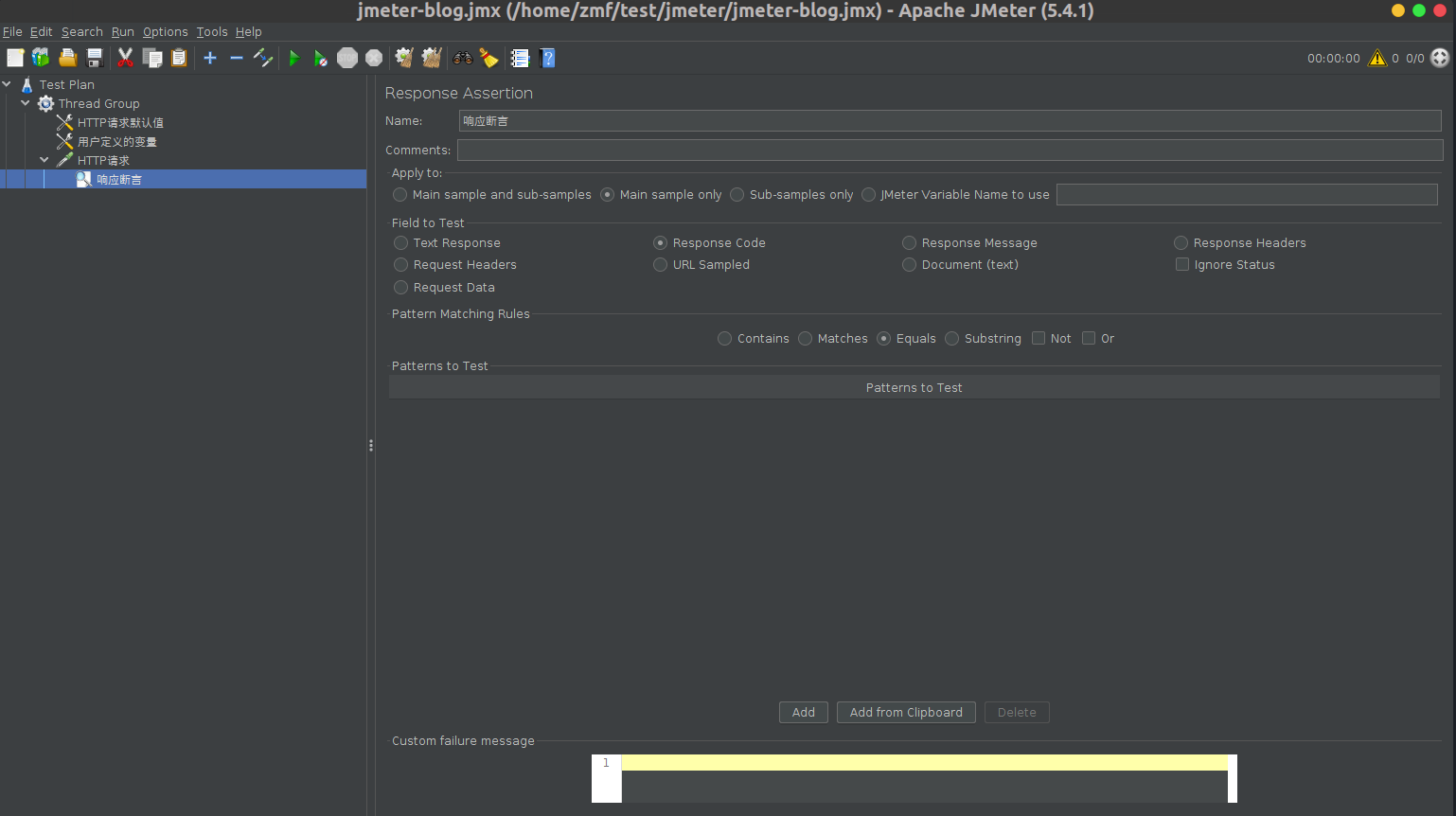The width and height of the screenshot is (1456, 816).
Task: Click the warning triangle log icon
Action: [1377, 58]
